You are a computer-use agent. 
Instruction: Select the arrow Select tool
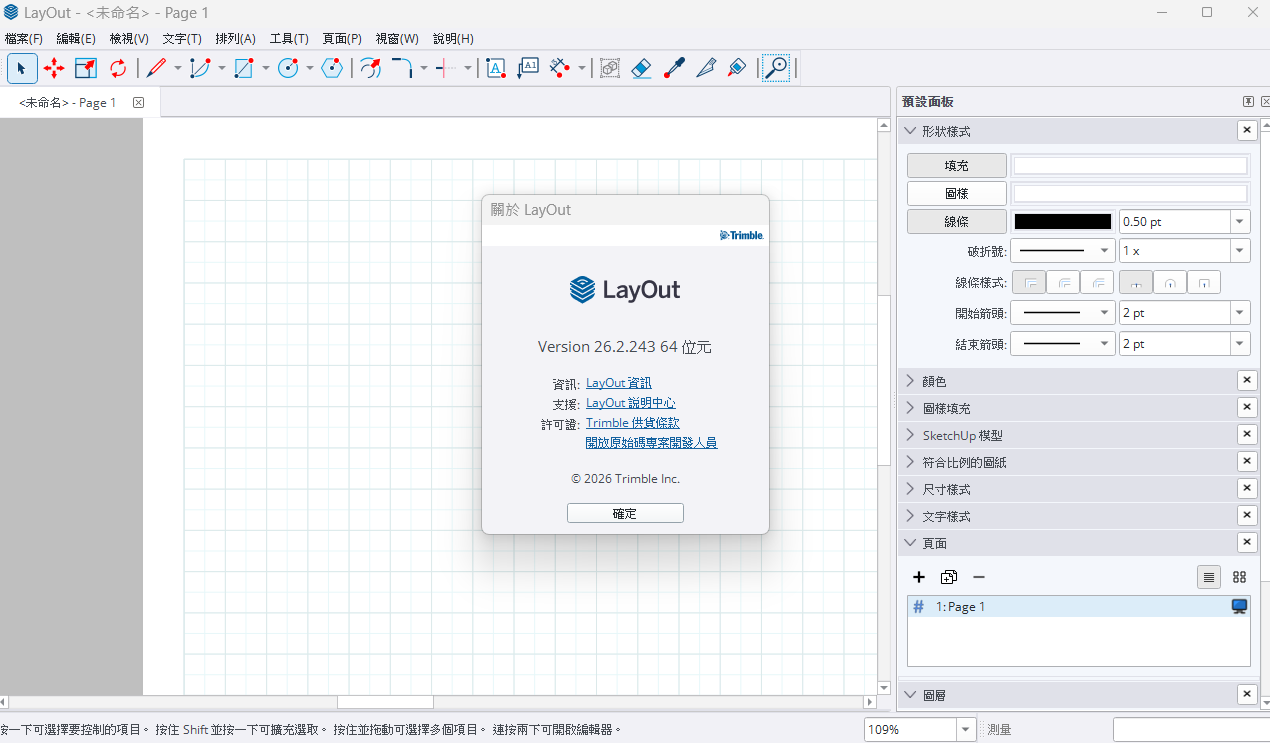point(22,68)
